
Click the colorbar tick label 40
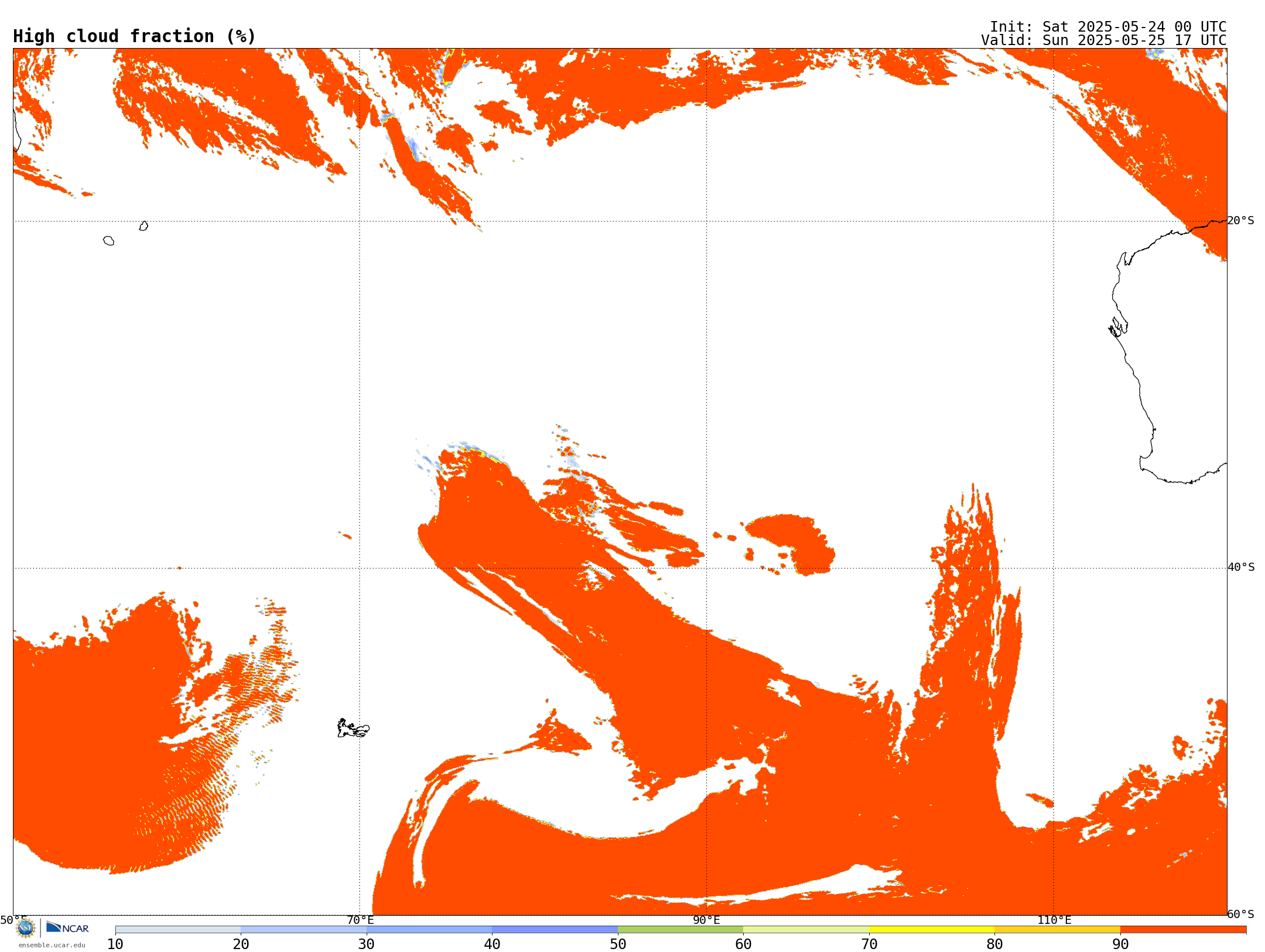(492, 944)
